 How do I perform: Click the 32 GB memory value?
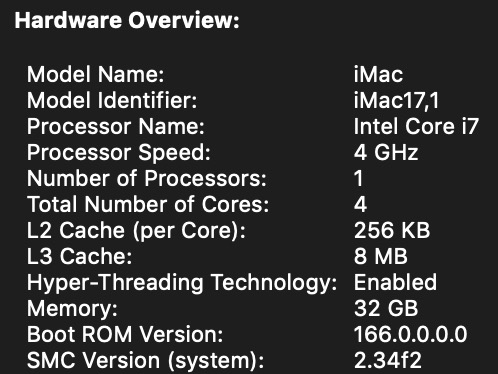coord(386,308)
